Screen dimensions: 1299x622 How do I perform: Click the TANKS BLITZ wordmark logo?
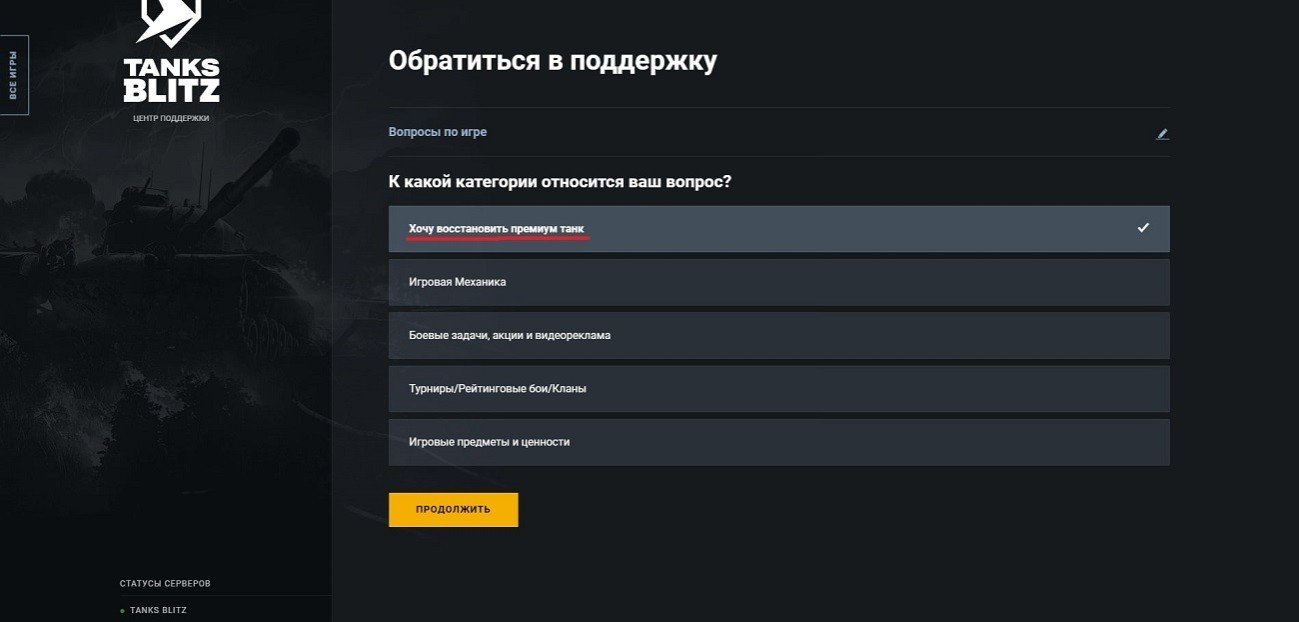[171, 80]
